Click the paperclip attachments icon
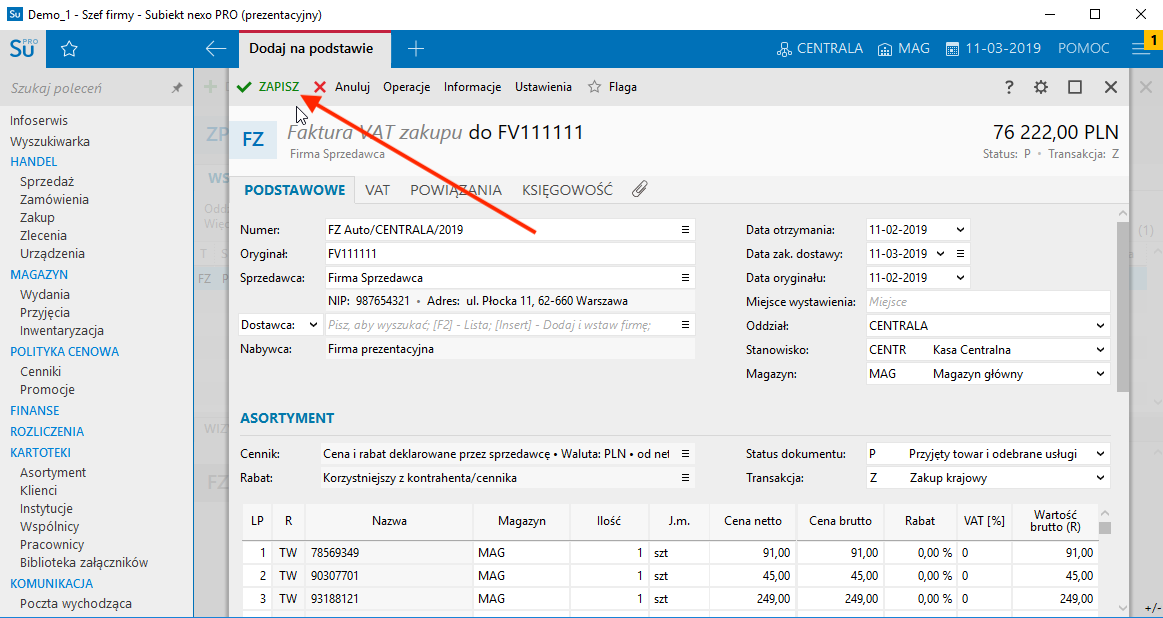This screenshot has height=618, width=1163. pos(639,187)
